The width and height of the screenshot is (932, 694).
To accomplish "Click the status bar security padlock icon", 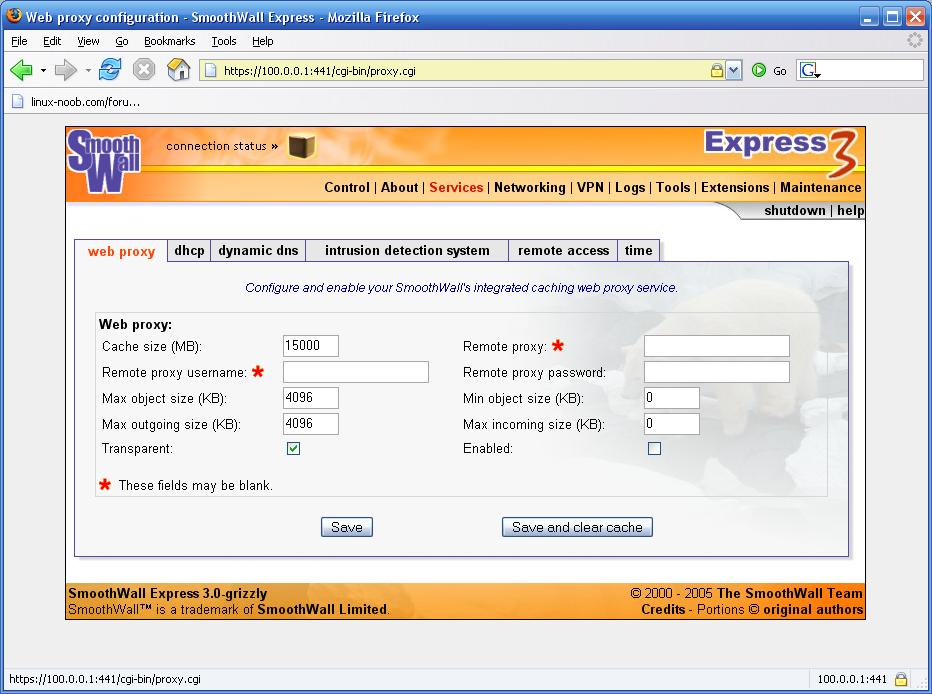I will click(901, 679).
